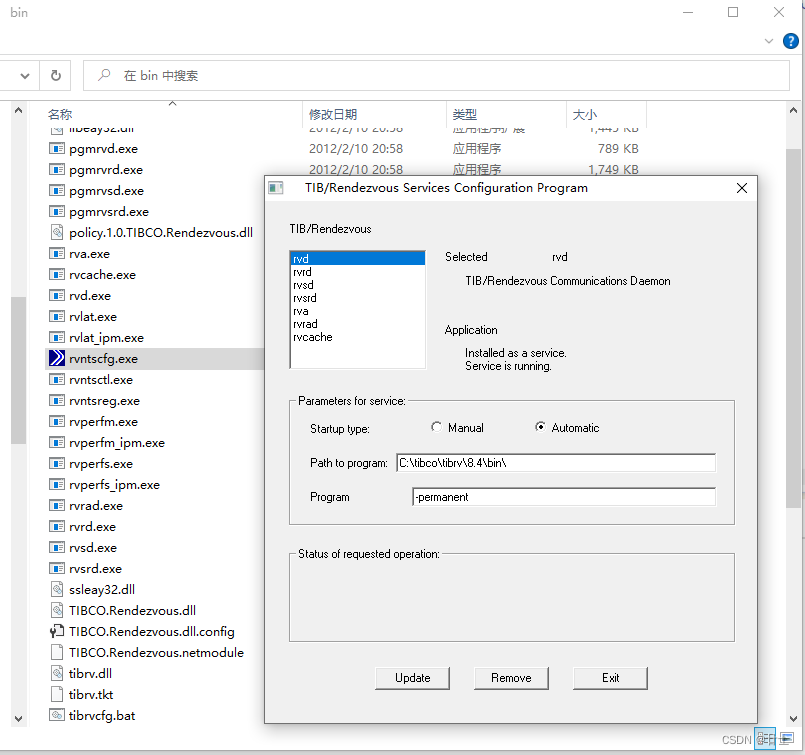Select Automatic startup type

pyautogui.click(x=540, y=427)
